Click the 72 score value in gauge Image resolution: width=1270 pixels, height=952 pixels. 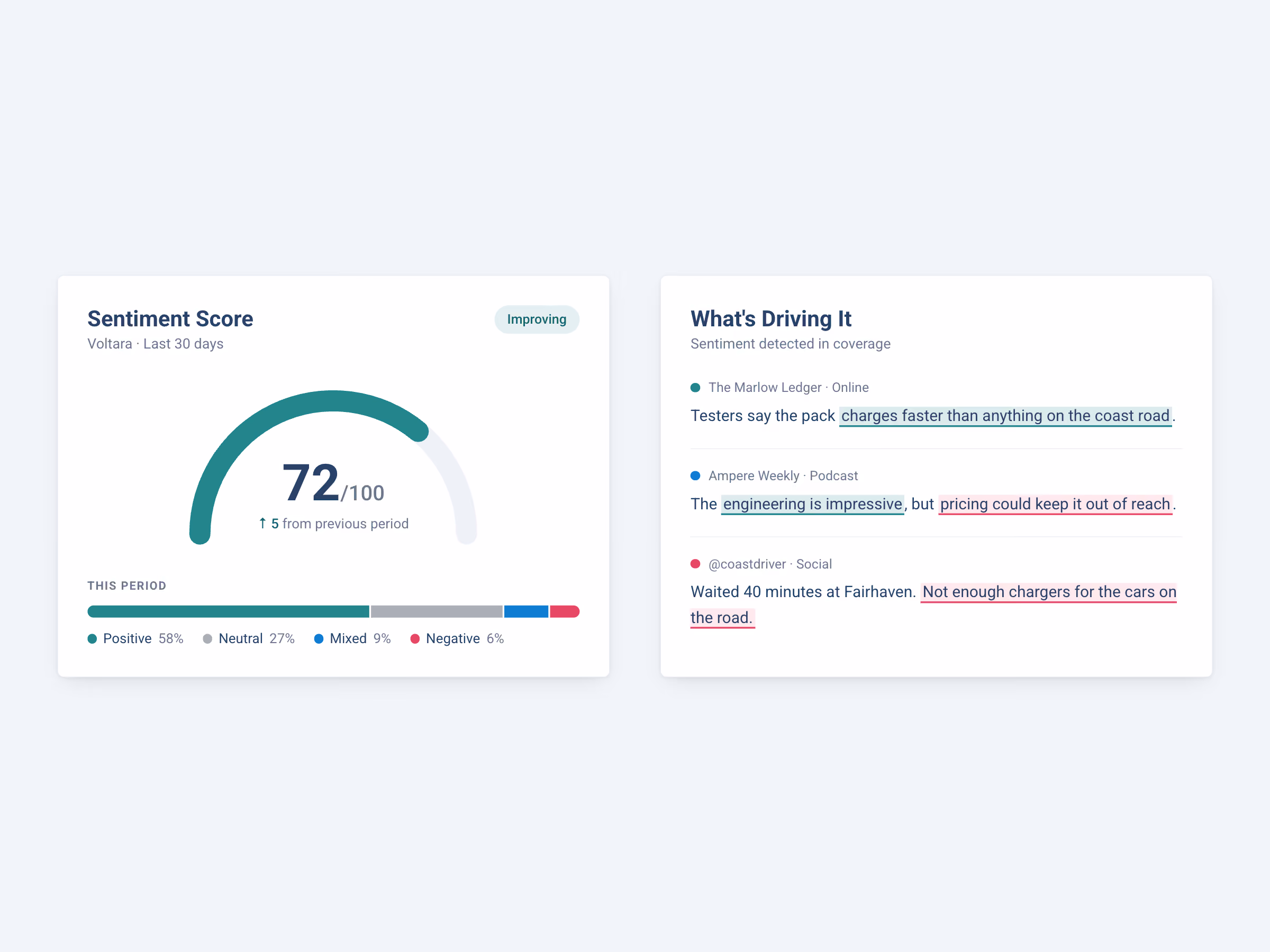[x=311, y=482]
